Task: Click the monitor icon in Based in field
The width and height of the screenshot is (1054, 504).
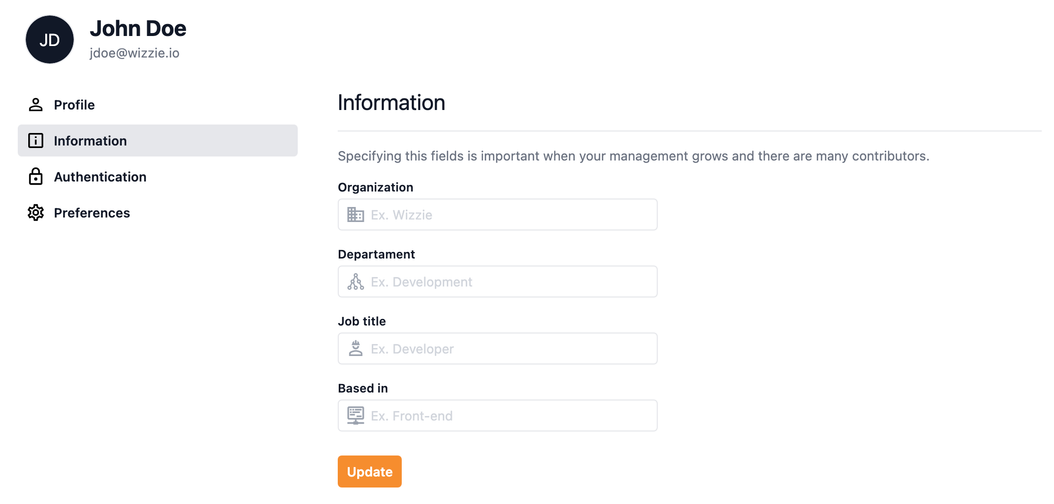Action: coord(355,416)
